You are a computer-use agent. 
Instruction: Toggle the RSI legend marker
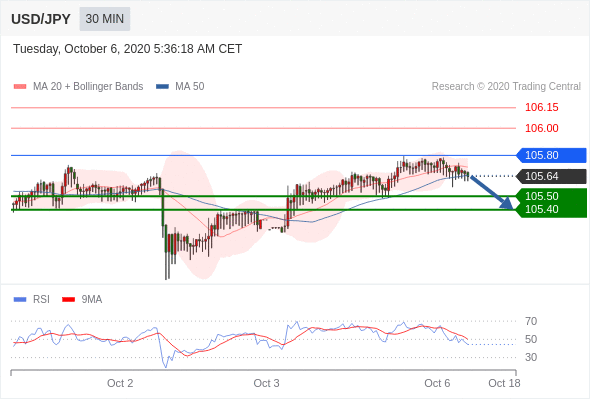point(20,300)
